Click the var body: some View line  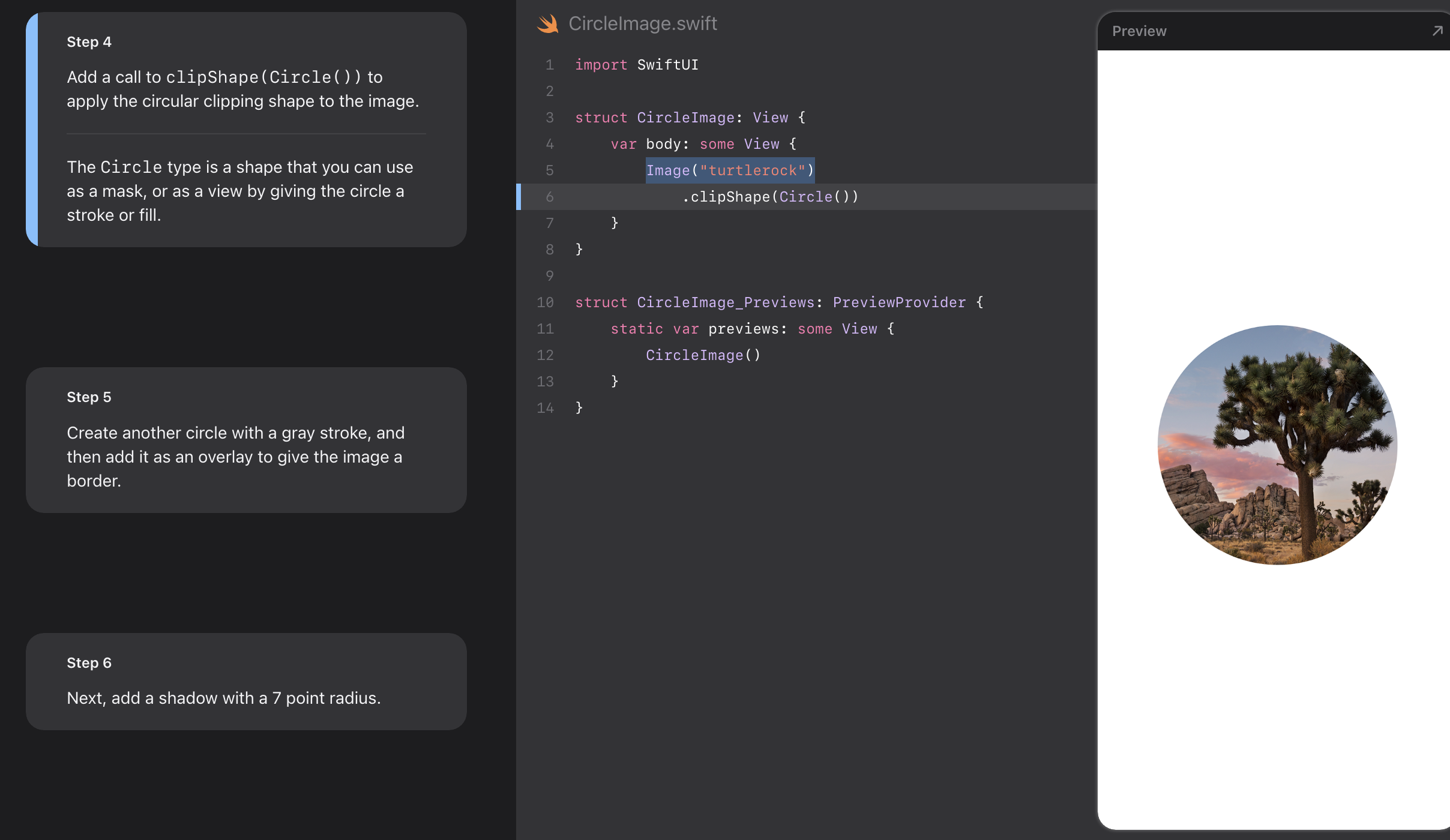pyautogui.click(x=703, y=144)
